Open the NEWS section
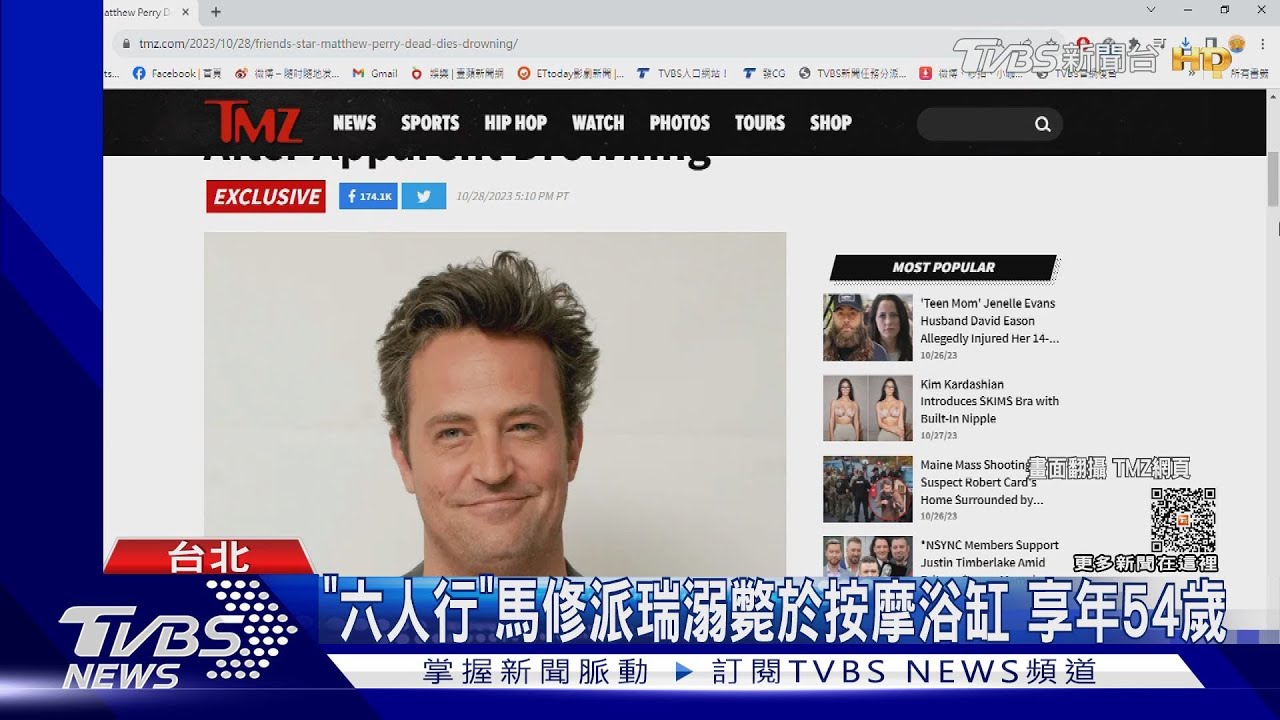 [354, 123]
